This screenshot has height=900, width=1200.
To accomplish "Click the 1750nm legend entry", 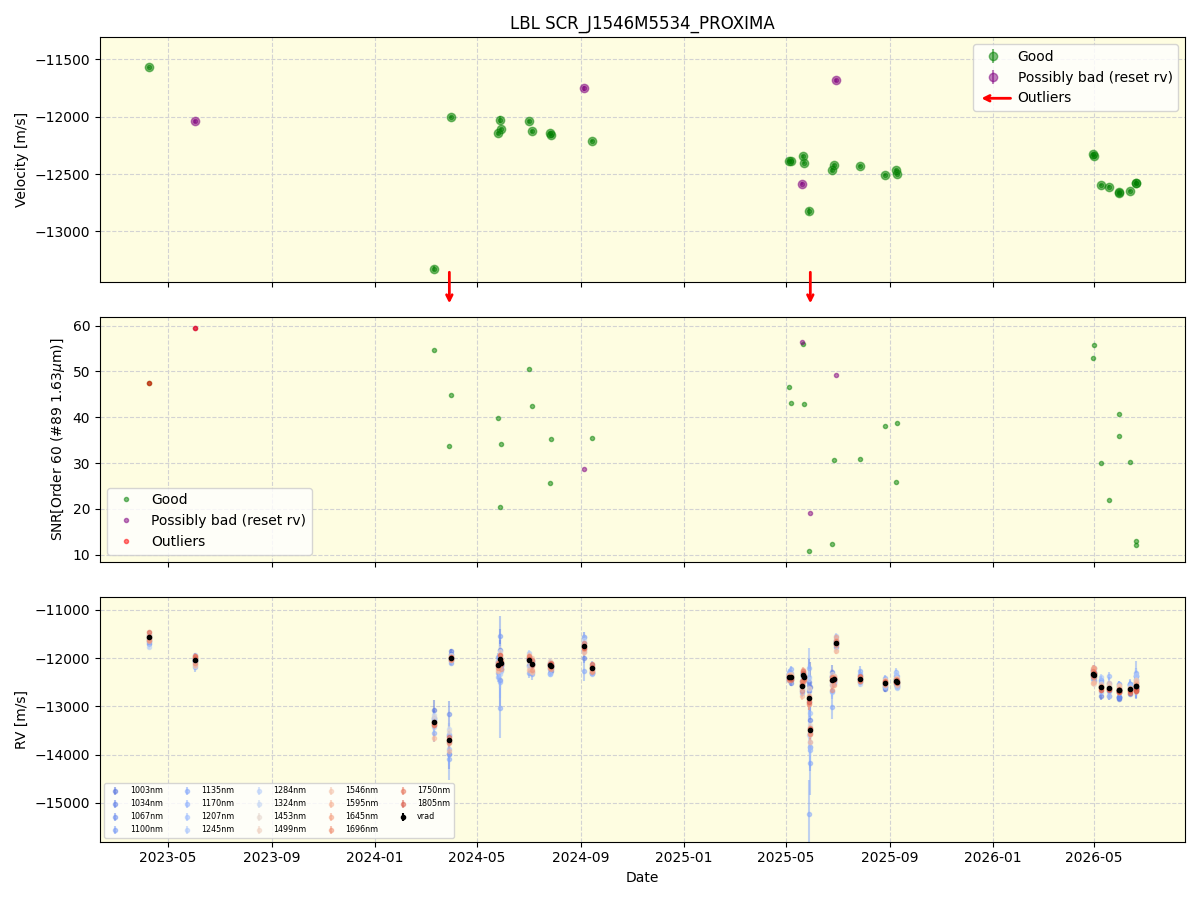I will coord(433,790).
